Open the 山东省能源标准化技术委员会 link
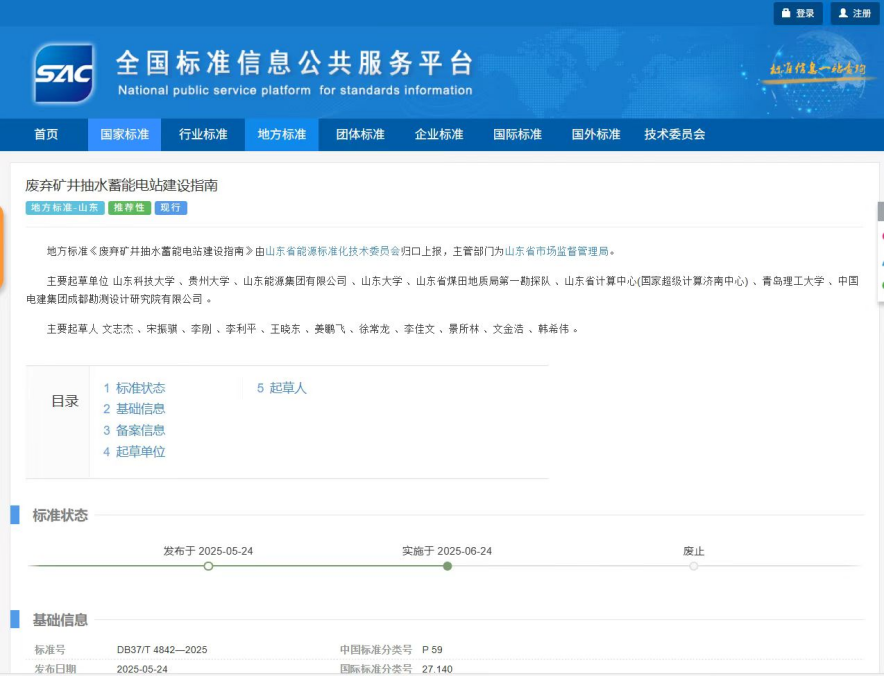This screenshot has width=884, height=676. [x=332, y=251]
